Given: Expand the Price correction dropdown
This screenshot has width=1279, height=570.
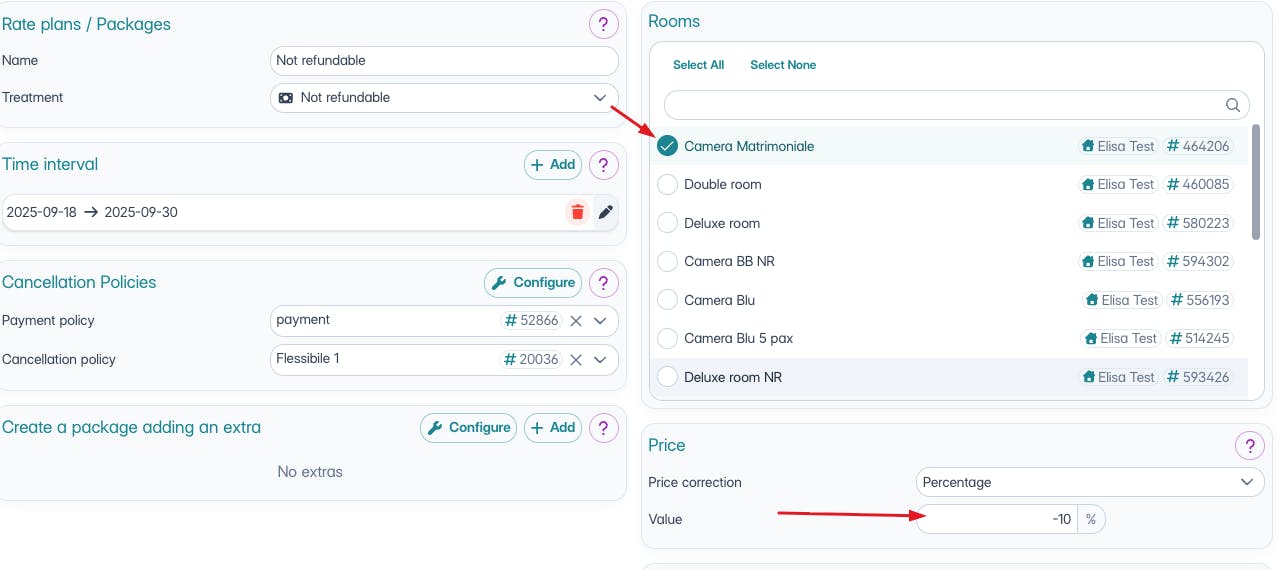Looking at the screenshot, I should [x=1246, y=482].
